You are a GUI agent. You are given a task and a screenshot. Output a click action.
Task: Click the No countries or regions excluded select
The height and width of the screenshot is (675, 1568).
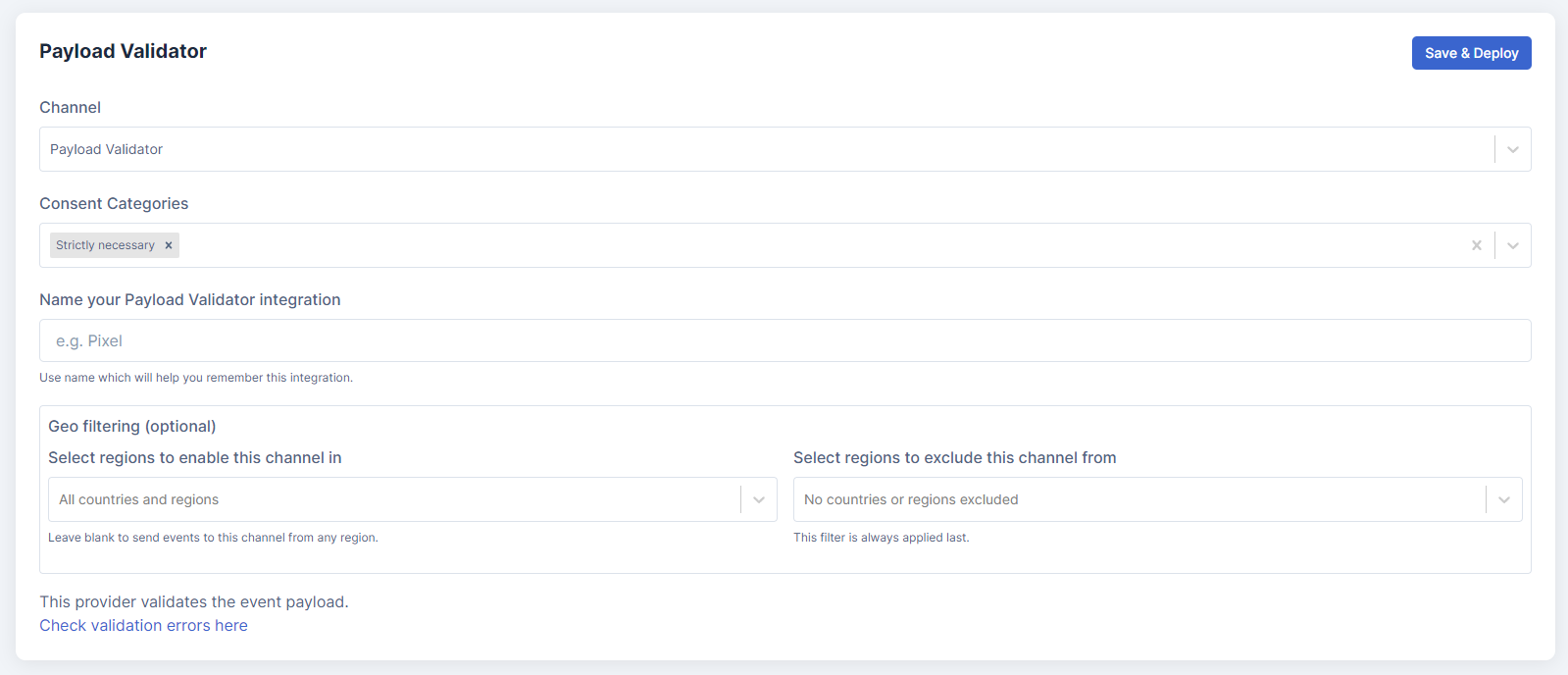point(1138,499)
